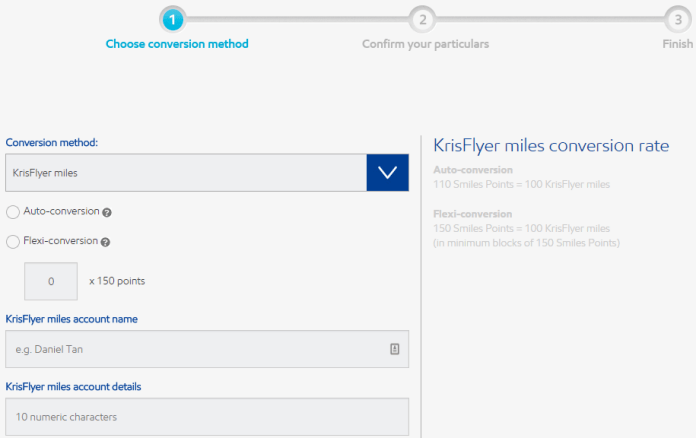The image size is (696, 438).
Task: Click the contact card icon in account name field
Action: coord(395,349)
